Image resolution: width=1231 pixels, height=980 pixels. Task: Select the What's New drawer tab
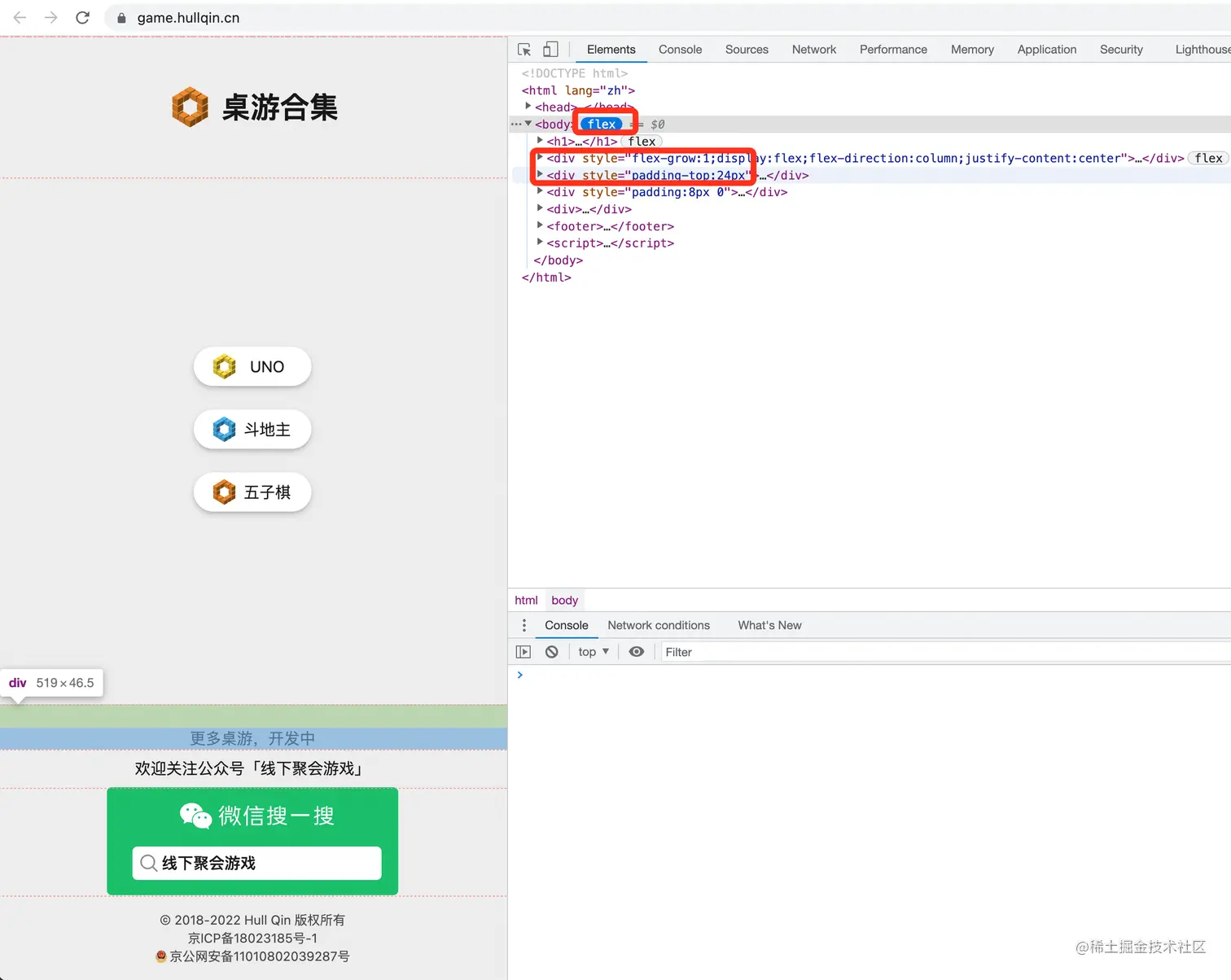click(x=769, y=625)
